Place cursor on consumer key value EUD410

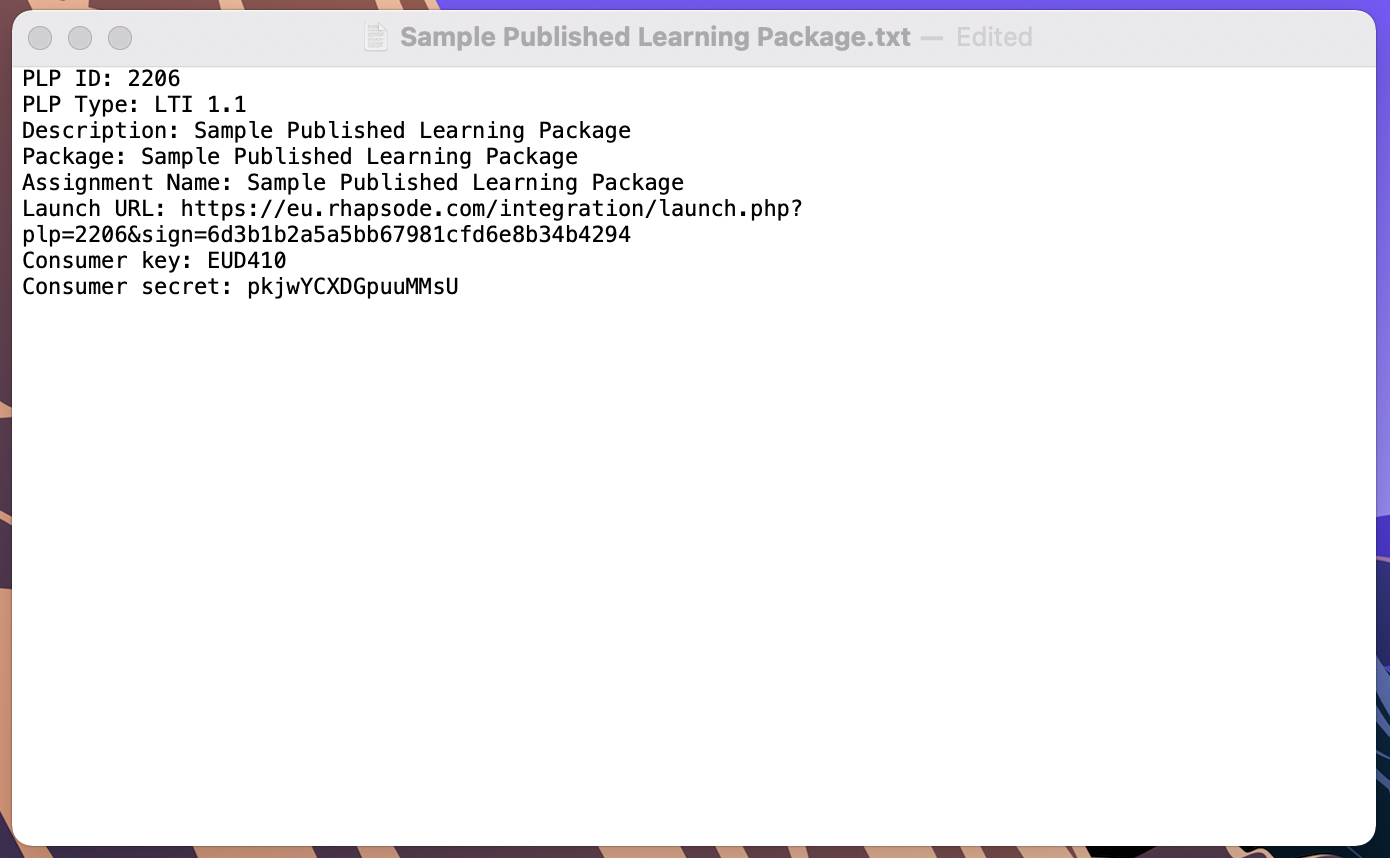[x=247, y=260]
